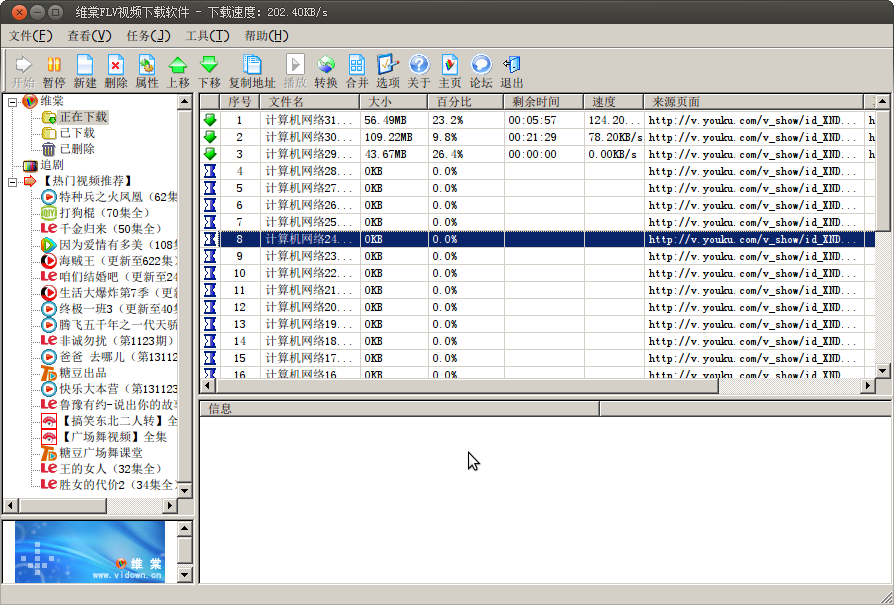Open 糖豆出品 tree entry

click(83, 373)
